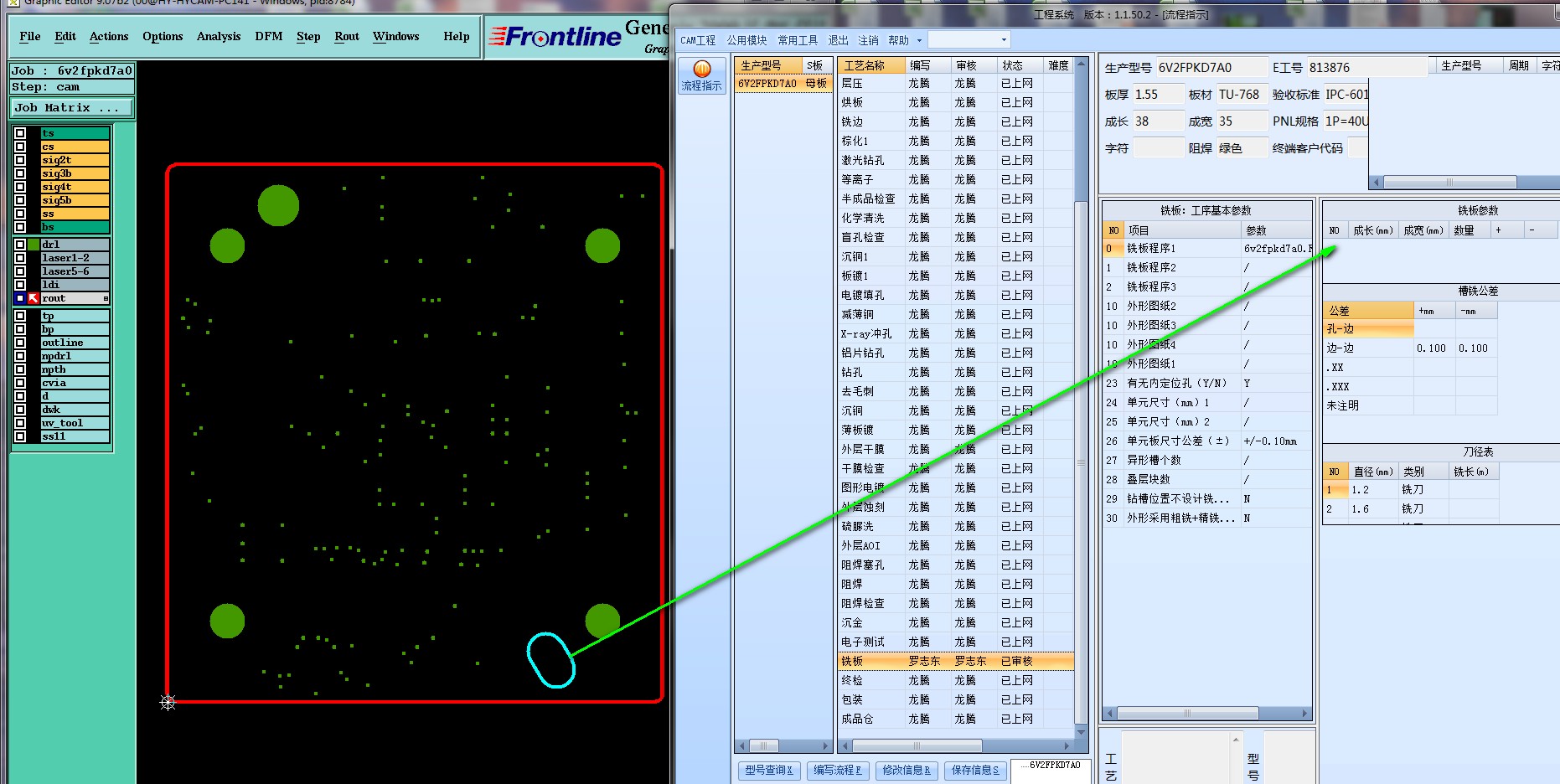Click the 1.6 tool diameter cell
The width and height of the screenshot is (1560, 784).
pos(1373,508)
